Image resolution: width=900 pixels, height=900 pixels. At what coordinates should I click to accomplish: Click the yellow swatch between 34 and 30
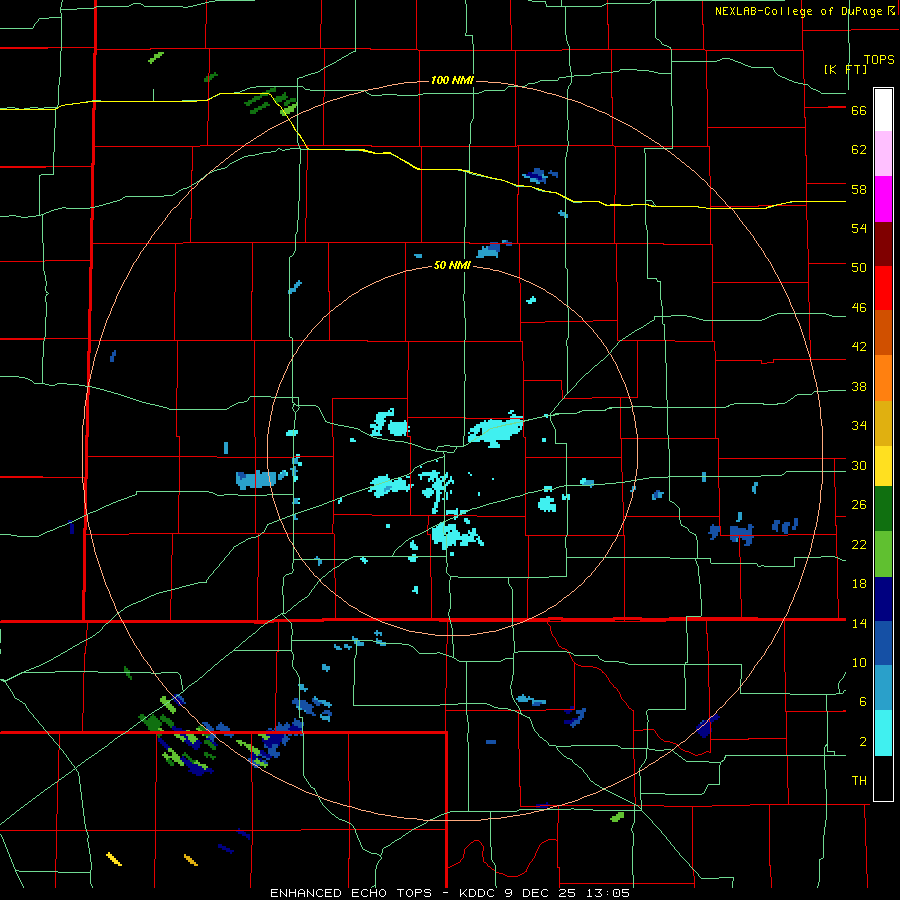883,465
